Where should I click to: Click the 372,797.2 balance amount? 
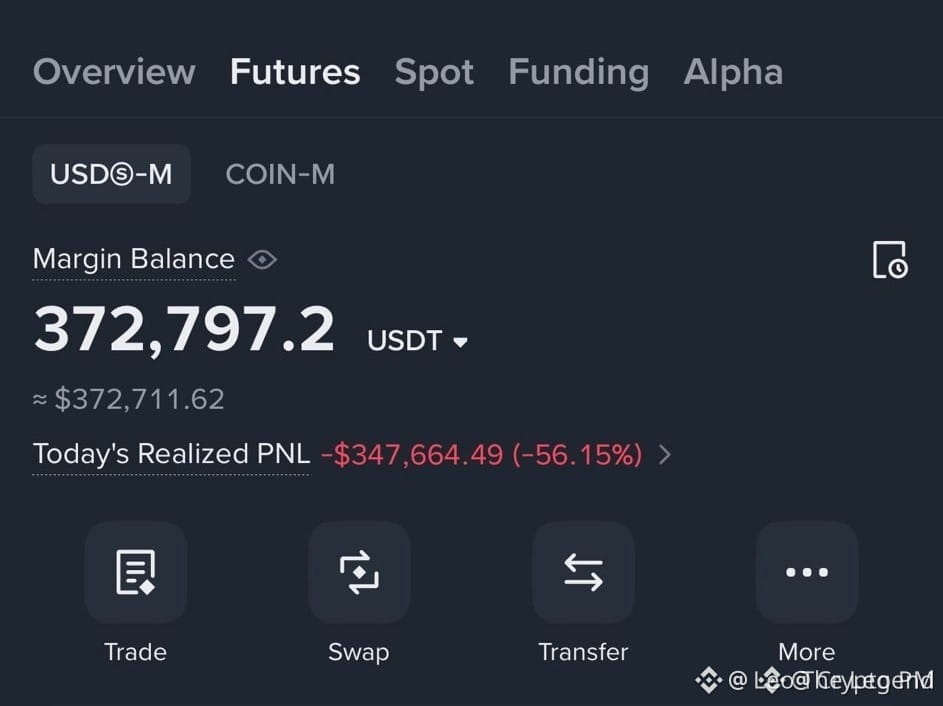coord(184,329)
